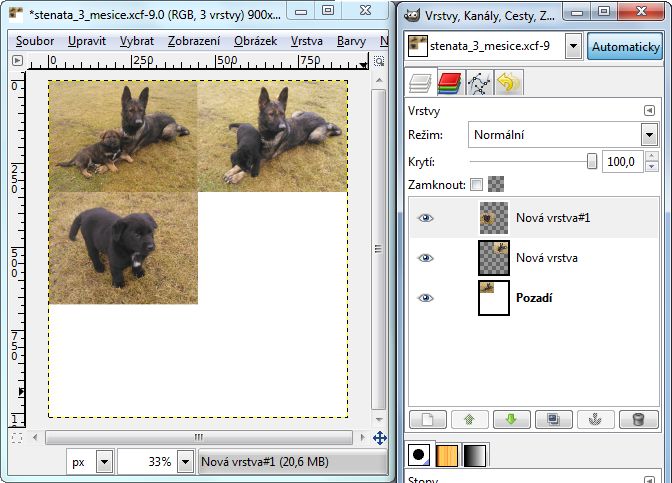Lower the selected layer one step
Viewport: 672px width, 483px height.
coord(509,419)
